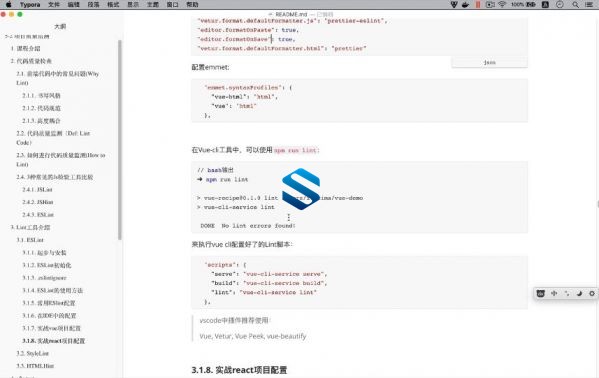Open the Notification Center list icon

click(589, 5)
